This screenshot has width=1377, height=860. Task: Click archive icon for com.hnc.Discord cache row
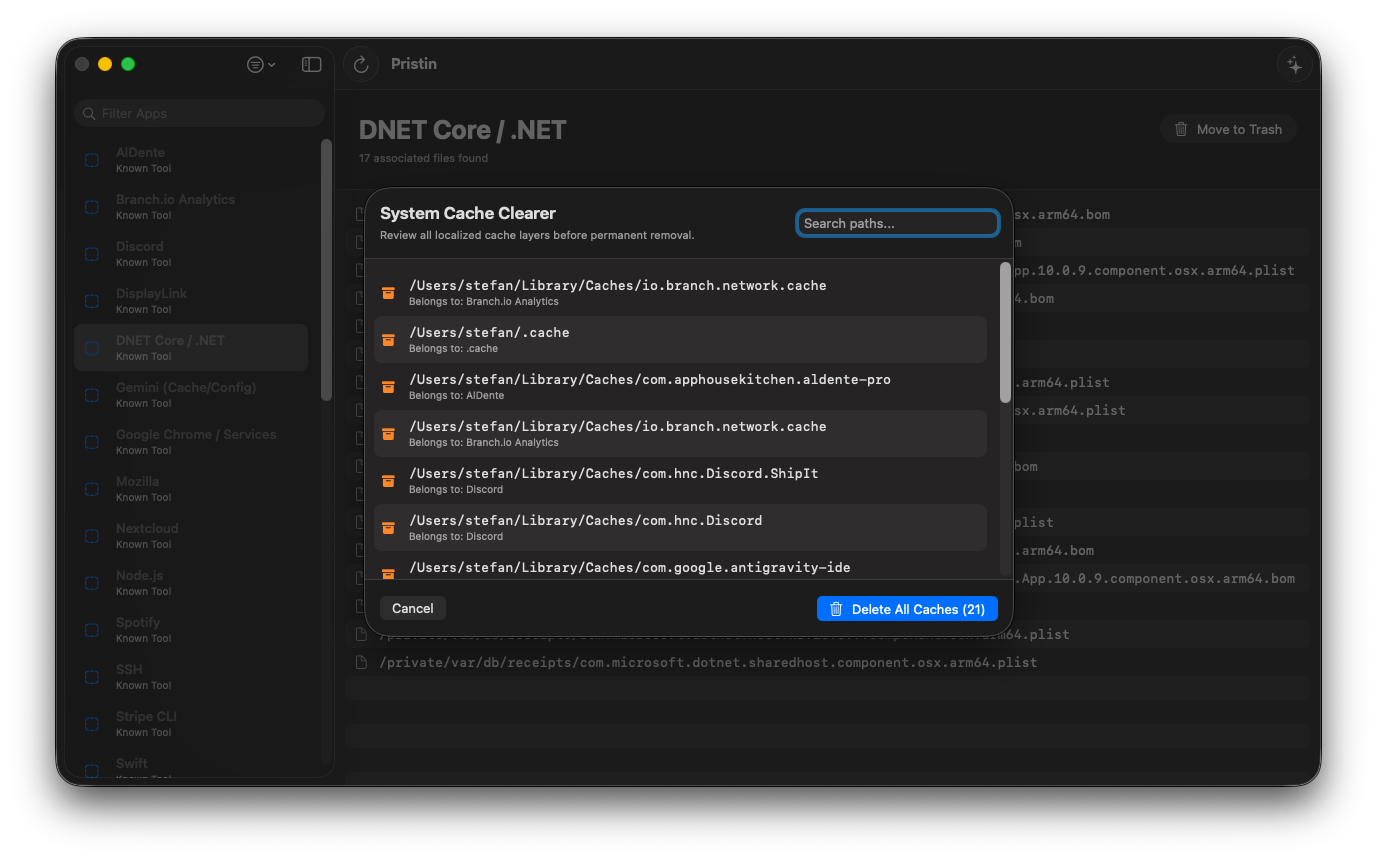tap(388, 528)
